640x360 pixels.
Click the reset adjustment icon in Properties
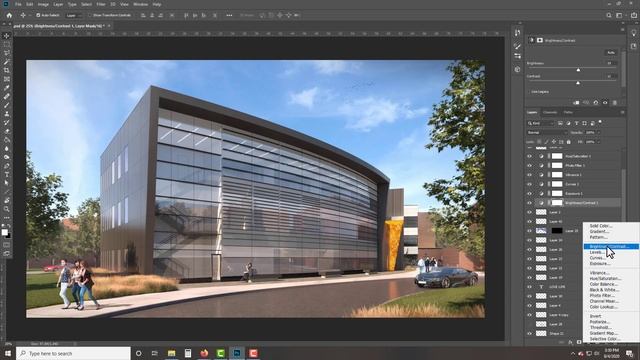596,102
